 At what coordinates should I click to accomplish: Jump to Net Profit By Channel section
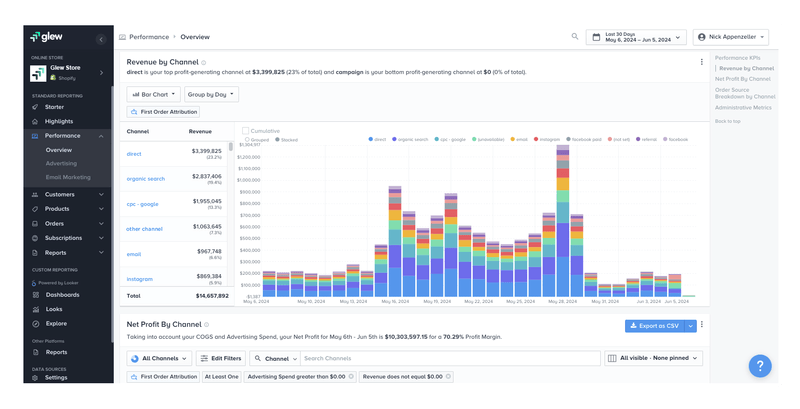tap(743, 79)
